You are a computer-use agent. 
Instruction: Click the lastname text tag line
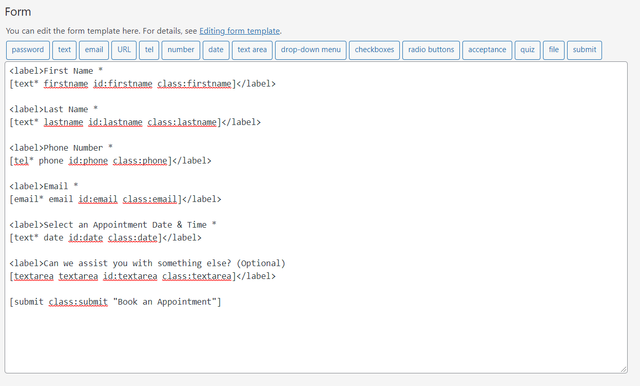click(x=135, y=122)
